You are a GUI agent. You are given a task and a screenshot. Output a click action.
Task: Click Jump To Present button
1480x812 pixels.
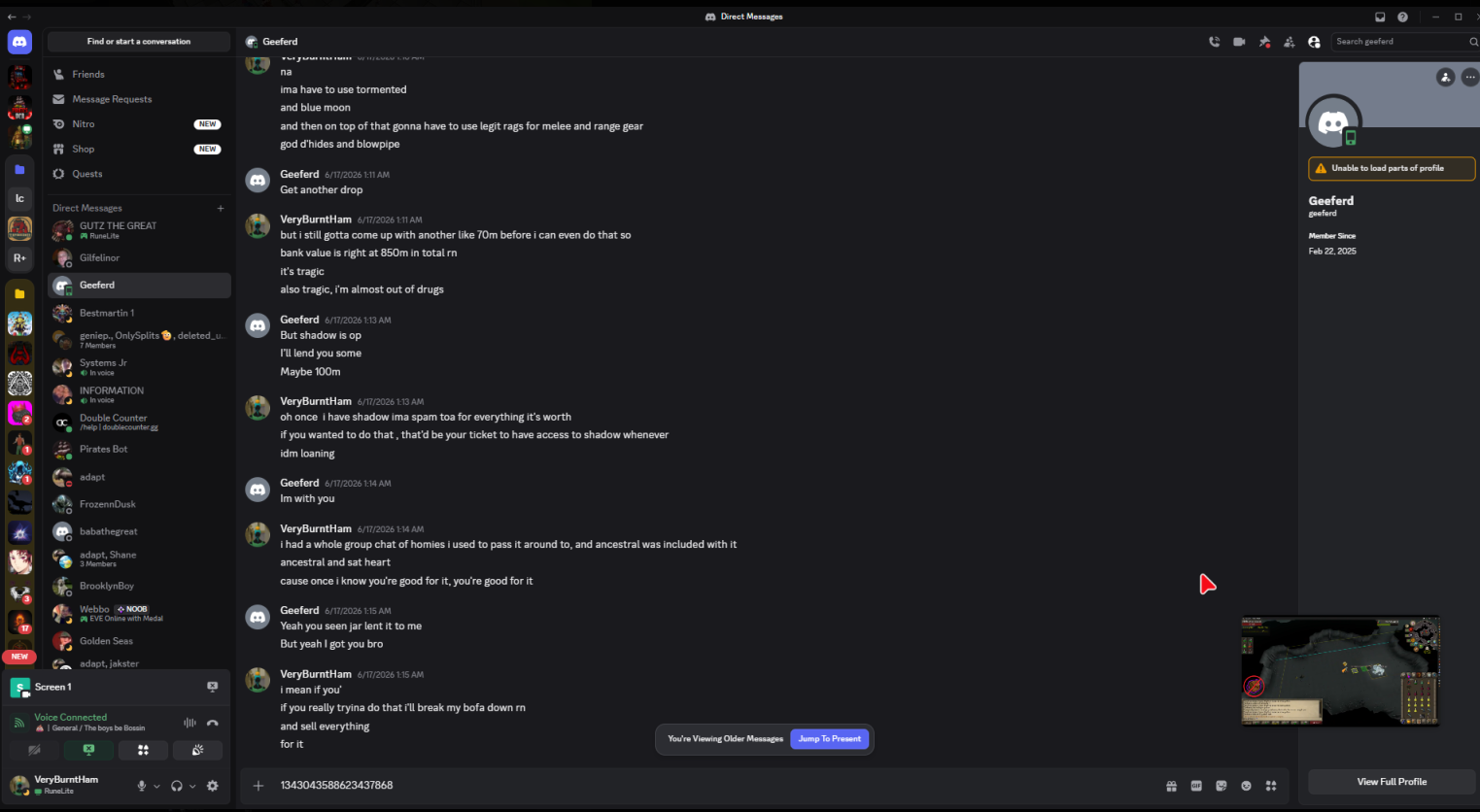tap(830, 739)
